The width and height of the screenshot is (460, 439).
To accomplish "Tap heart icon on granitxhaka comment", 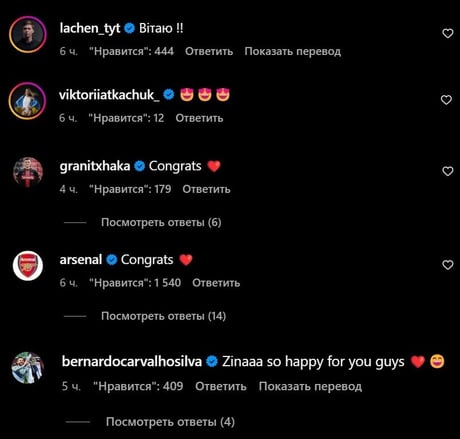I will (x=447, y=171).
